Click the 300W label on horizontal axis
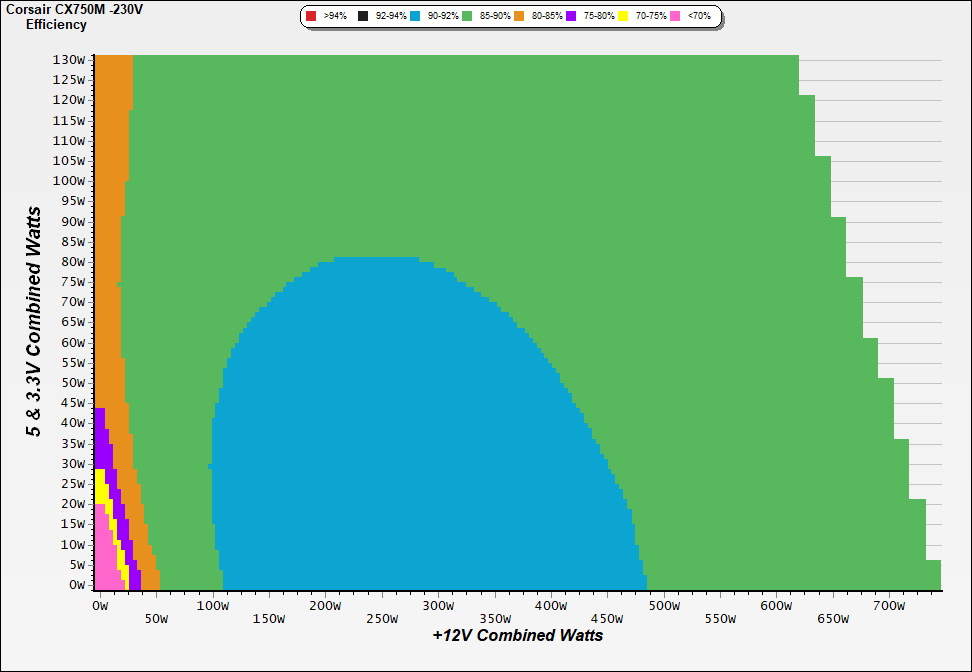Image resolution: width=972 pixels, height=672 pixels. tap(437, 606)
